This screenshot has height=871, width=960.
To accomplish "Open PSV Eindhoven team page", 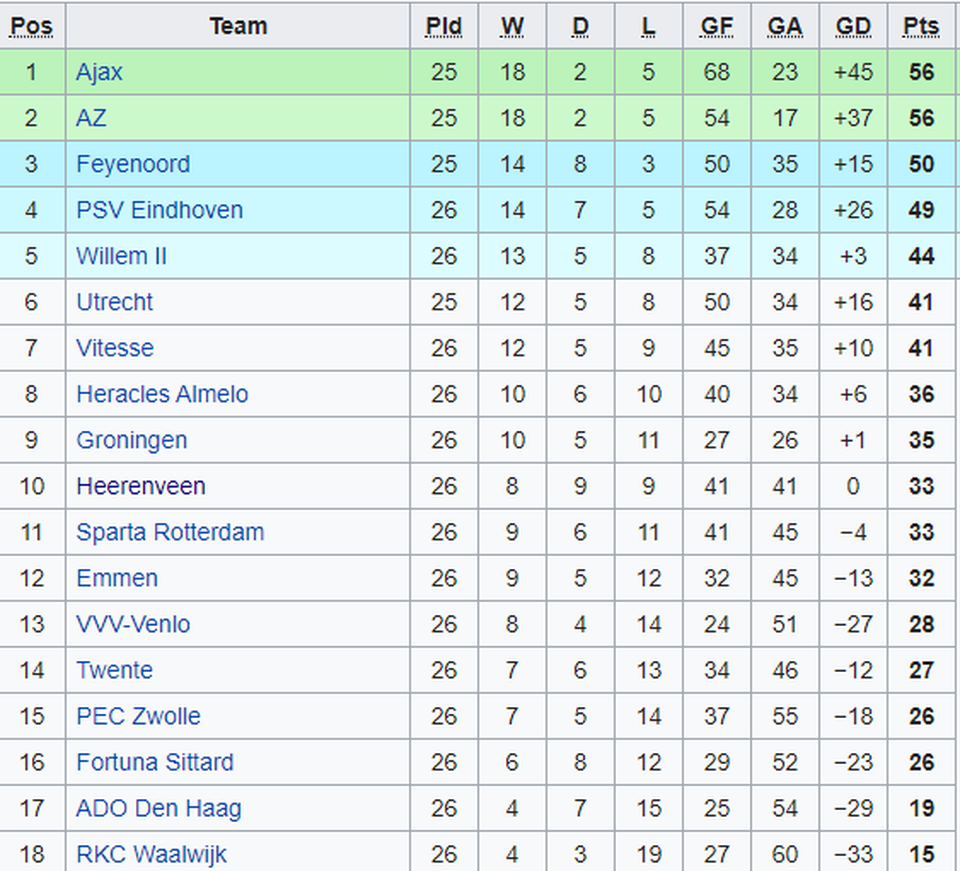I will tap(159, 210).
